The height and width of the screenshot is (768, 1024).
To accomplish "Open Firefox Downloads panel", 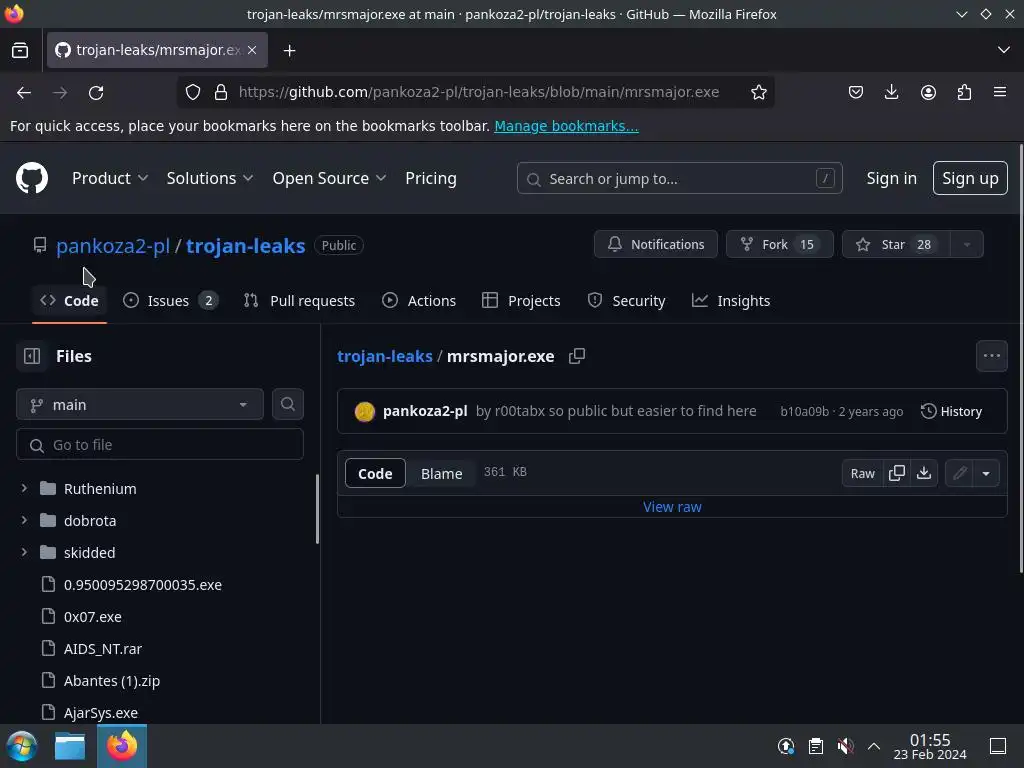I will pyautogui.click(x=891, y=92).
